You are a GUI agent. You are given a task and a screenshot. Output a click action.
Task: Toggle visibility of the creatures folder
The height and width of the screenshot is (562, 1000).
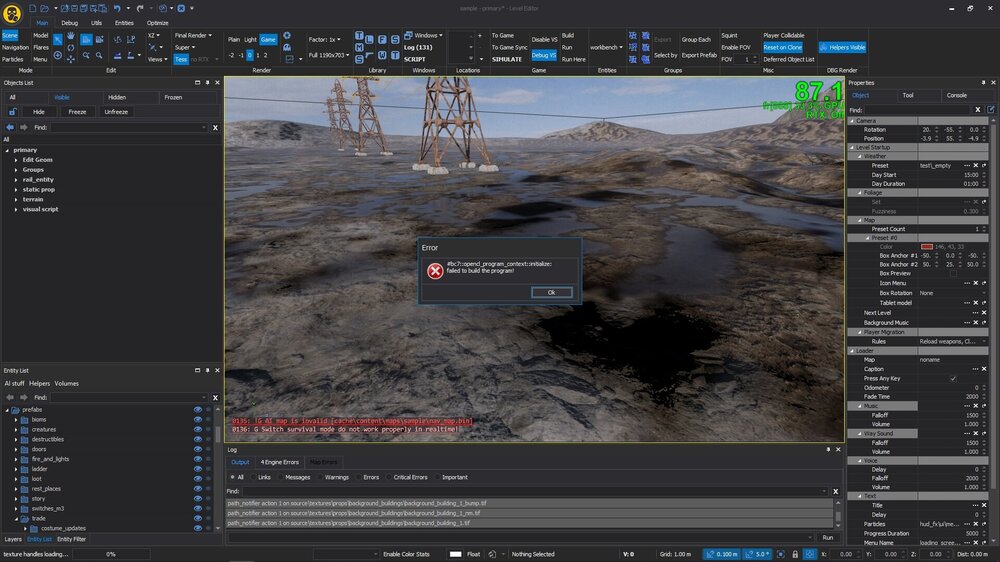point(197,429)
